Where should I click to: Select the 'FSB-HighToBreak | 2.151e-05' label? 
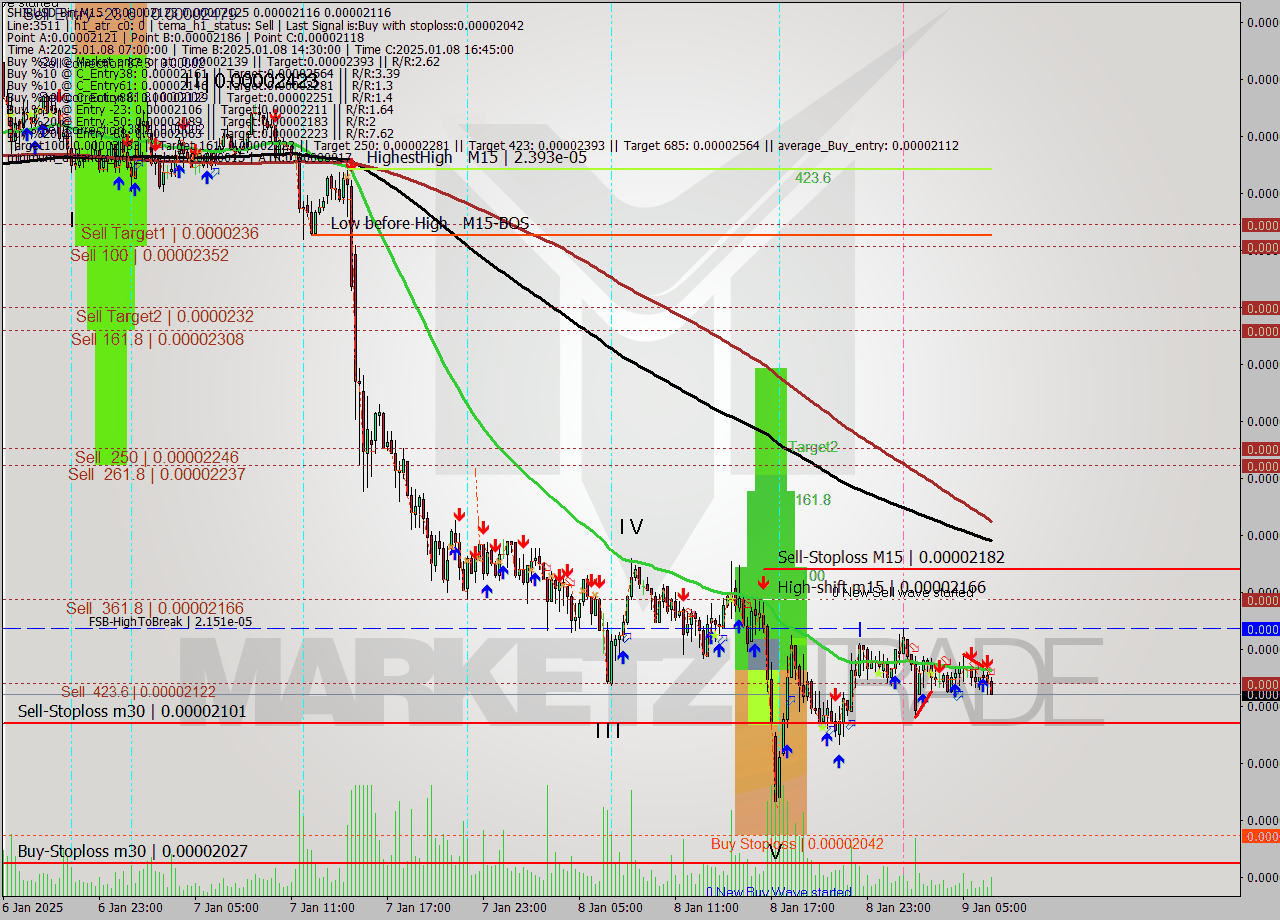pyautogui.click(x=170, y=622)
